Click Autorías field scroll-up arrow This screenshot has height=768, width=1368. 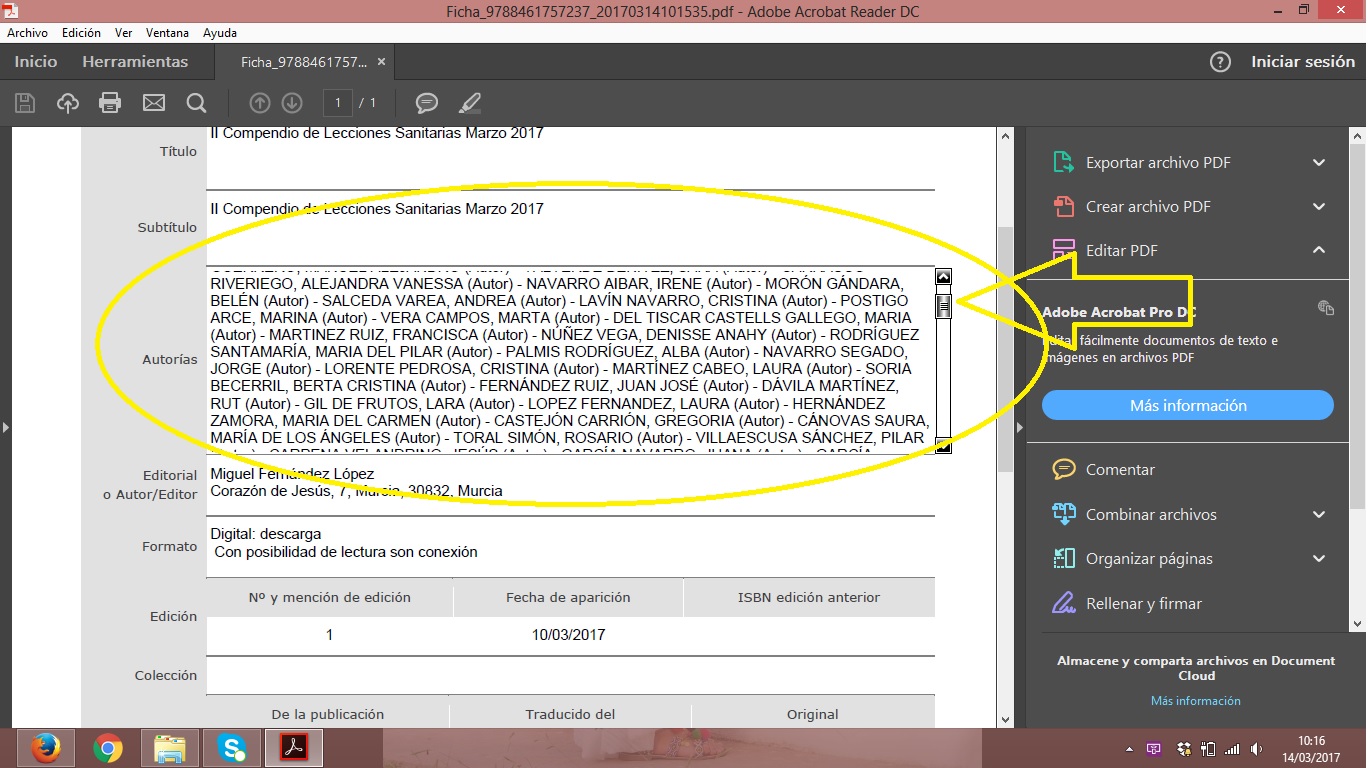943,277
